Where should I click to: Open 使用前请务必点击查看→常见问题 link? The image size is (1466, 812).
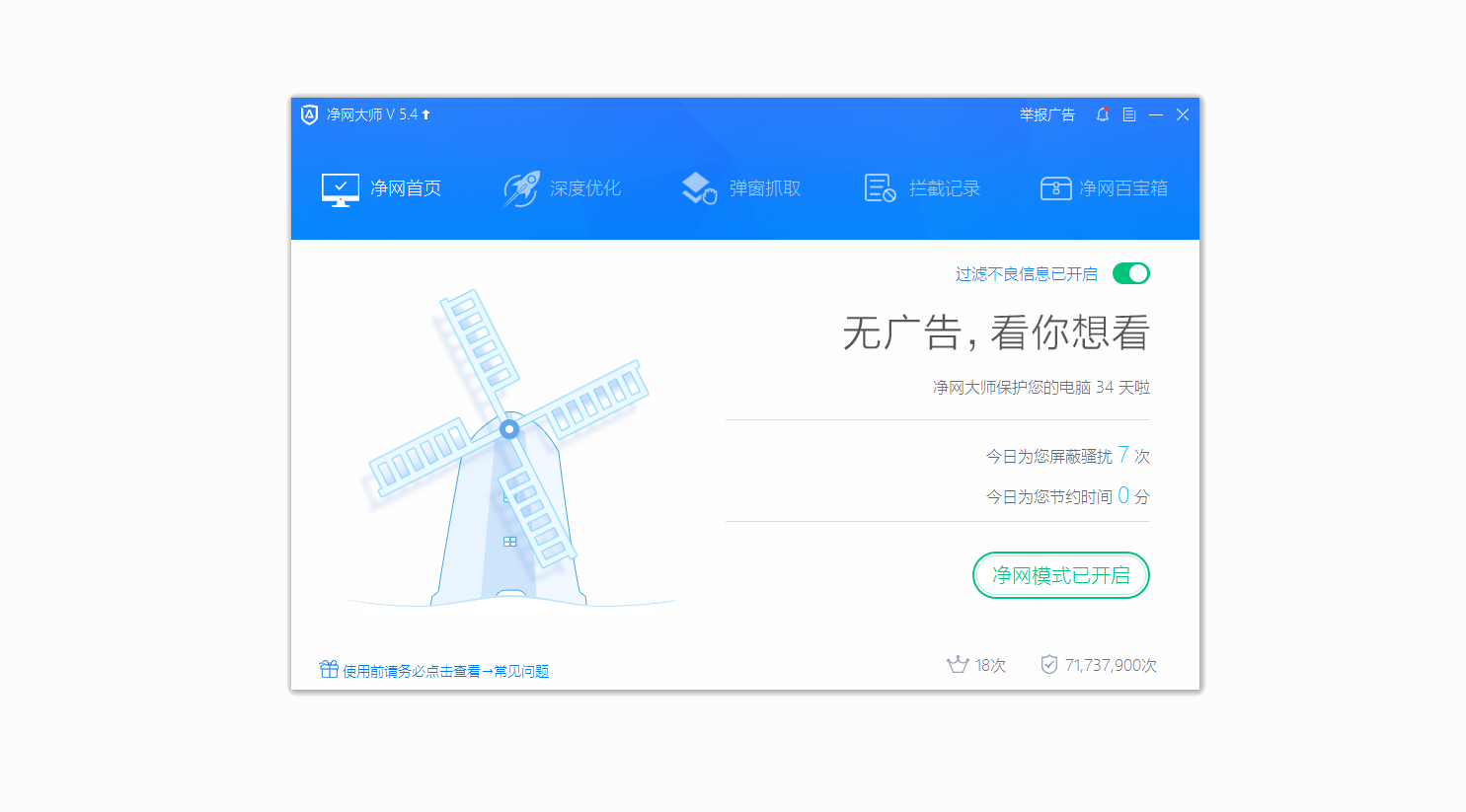pos(445,671)
